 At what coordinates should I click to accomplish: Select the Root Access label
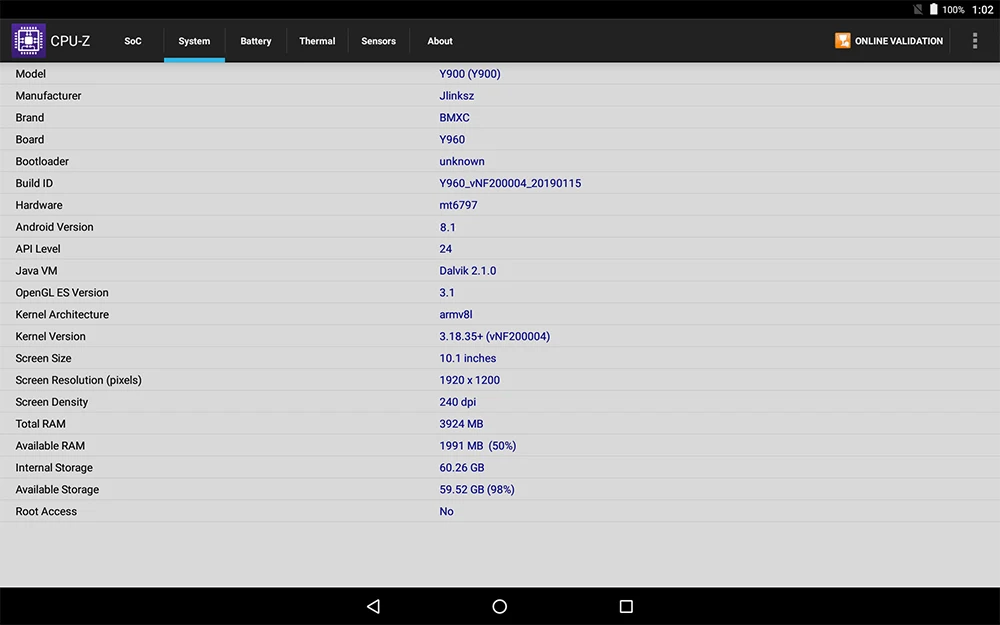pos(46,511)
